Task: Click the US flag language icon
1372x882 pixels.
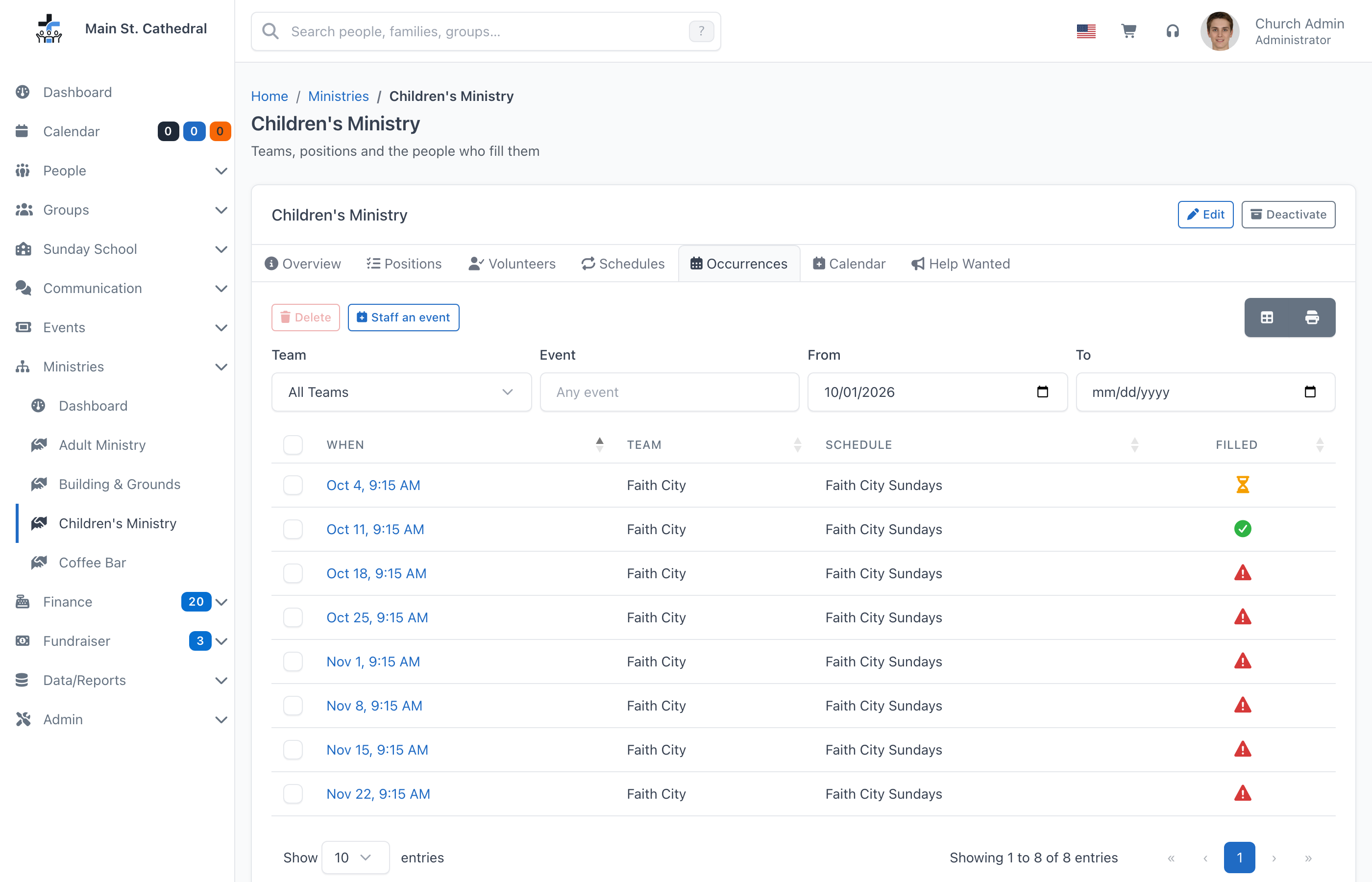Action: click(1086, 31)
